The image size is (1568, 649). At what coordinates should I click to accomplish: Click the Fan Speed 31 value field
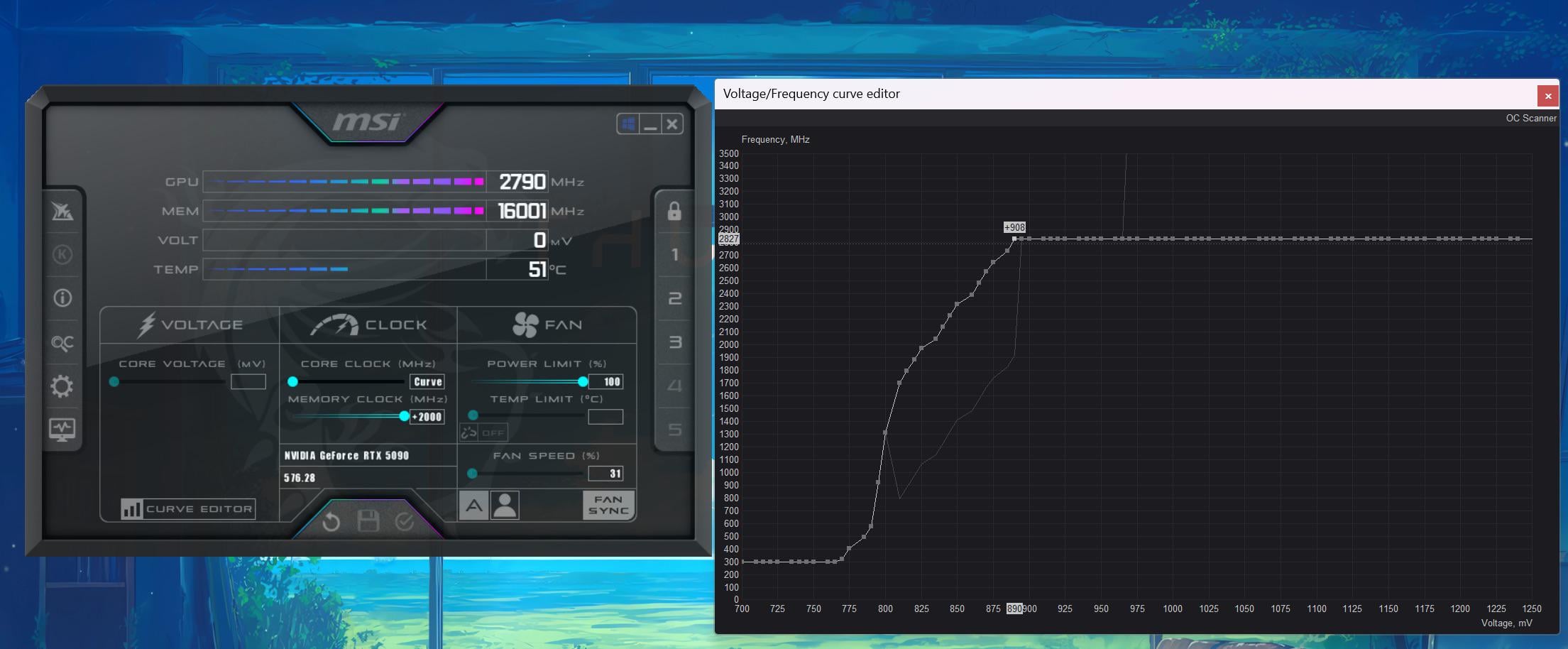click(605, 474)
